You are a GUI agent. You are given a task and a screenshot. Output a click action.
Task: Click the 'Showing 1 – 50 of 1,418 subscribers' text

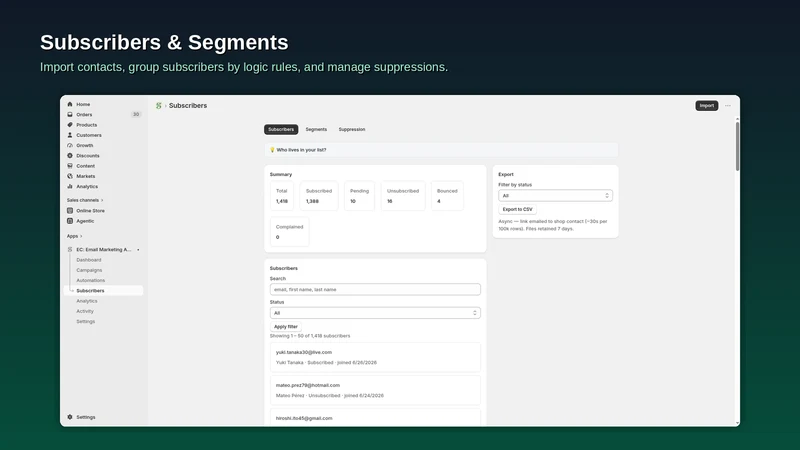pos(310,336)
